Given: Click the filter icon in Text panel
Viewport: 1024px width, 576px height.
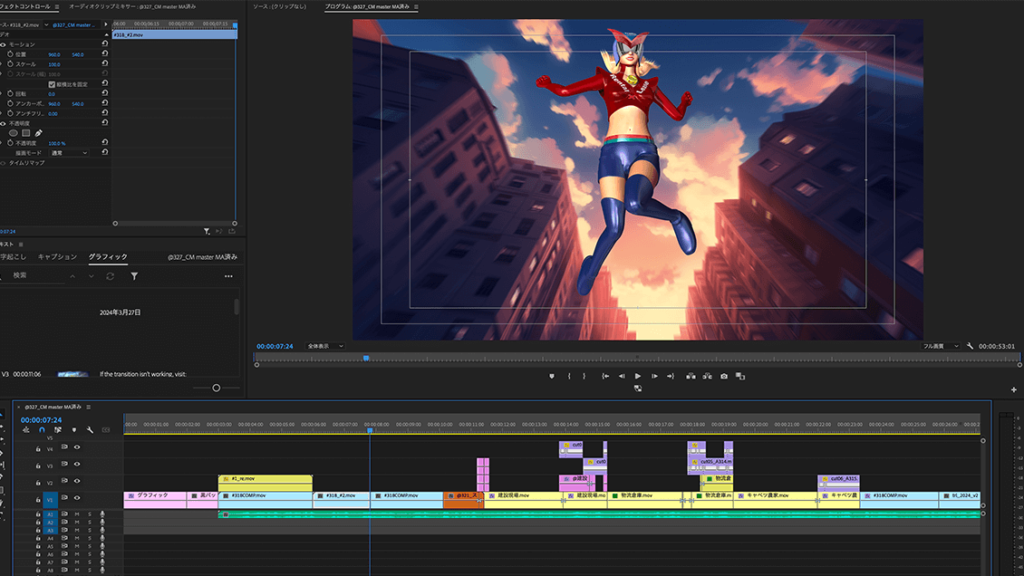Looking at the screenshot, I should point(134,276).
